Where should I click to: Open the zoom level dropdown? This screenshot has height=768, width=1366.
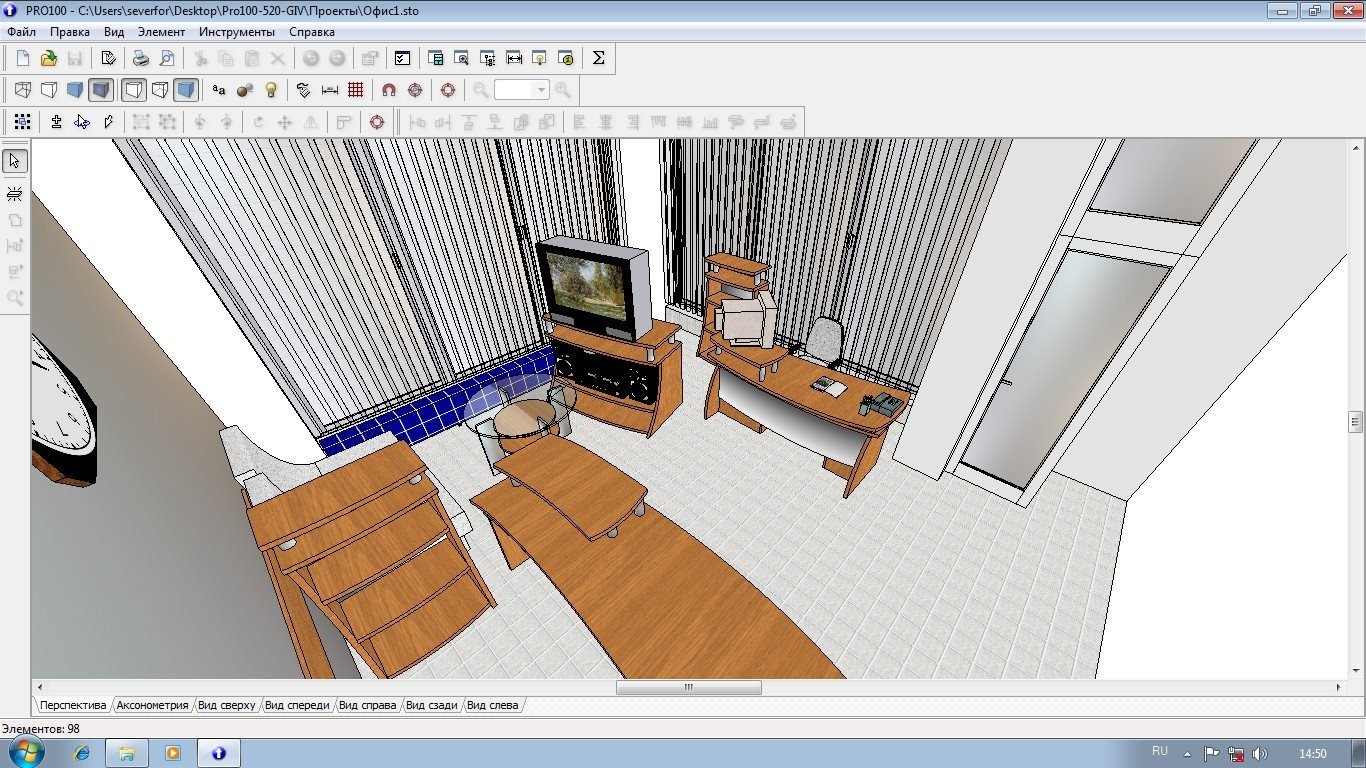(x=541, y=90)
